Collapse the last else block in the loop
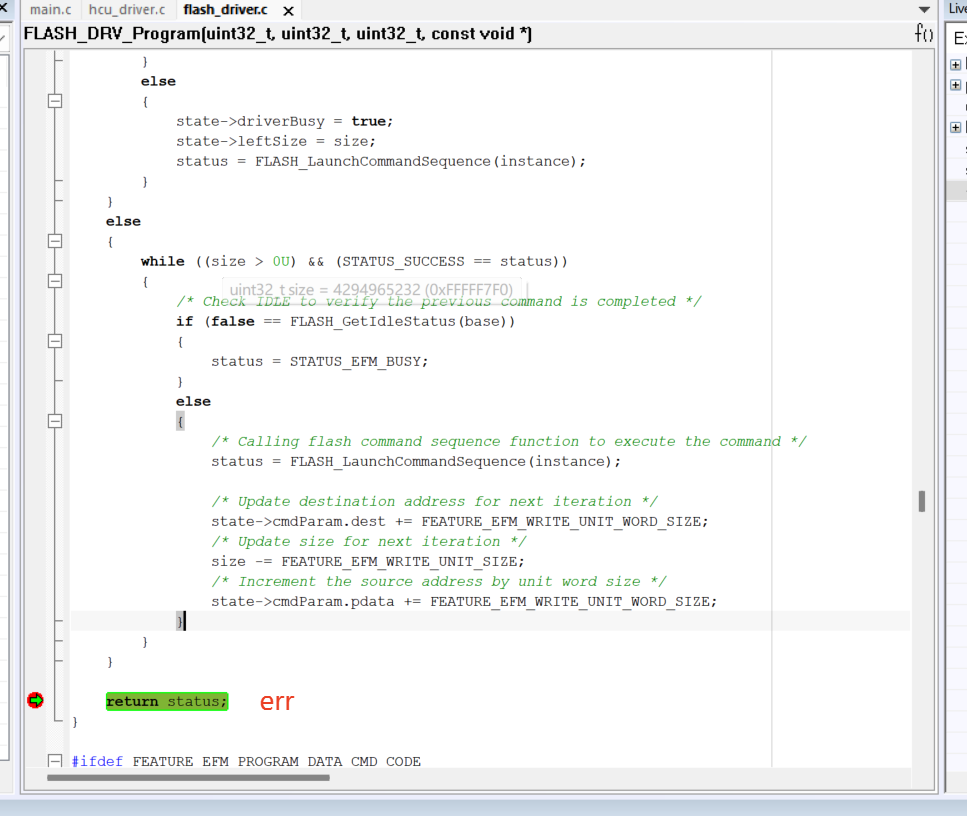 pyautogui.click(x=55, y=421)
